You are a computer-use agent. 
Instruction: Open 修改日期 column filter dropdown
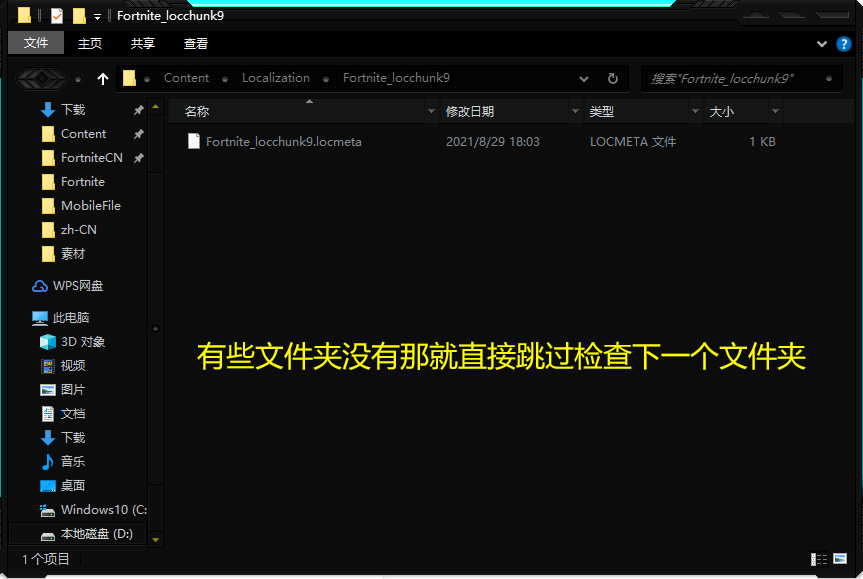coord(575,112)
